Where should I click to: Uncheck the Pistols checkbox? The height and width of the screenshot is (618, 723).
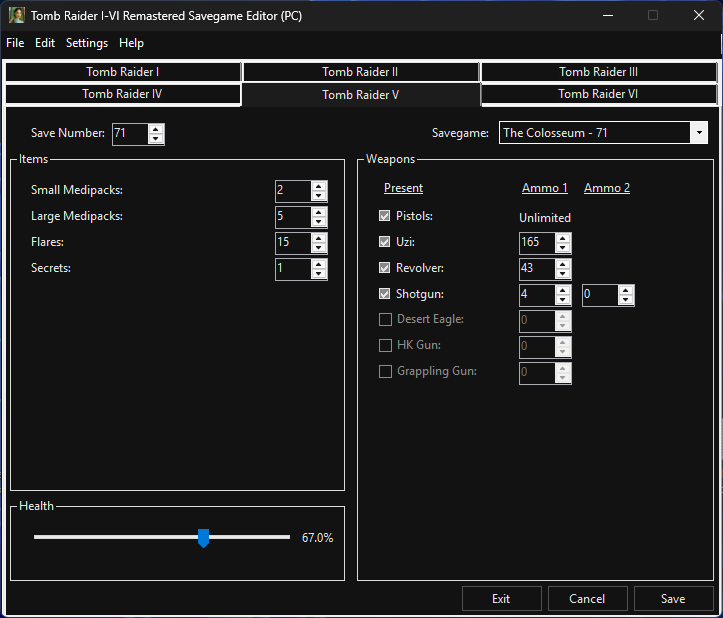(385, 216)
